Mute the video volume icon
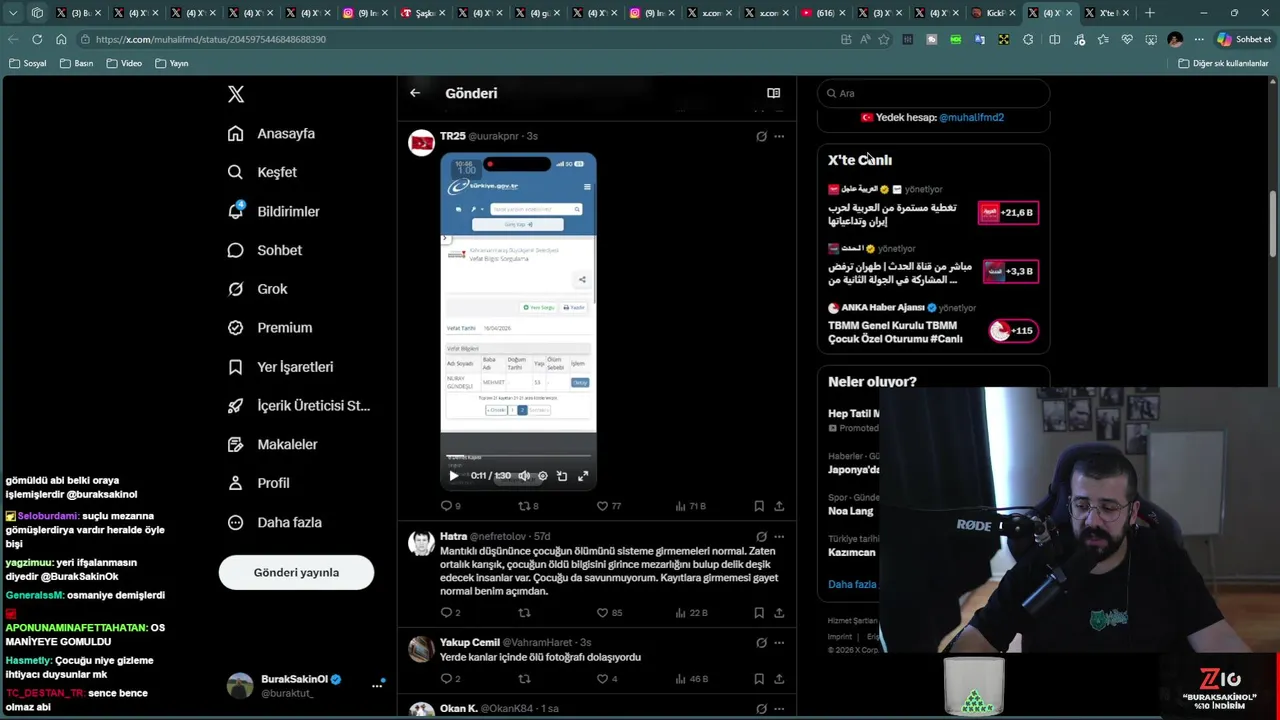Image resolution: width=1280 pixels, height=720 pixels. point(524,476)
